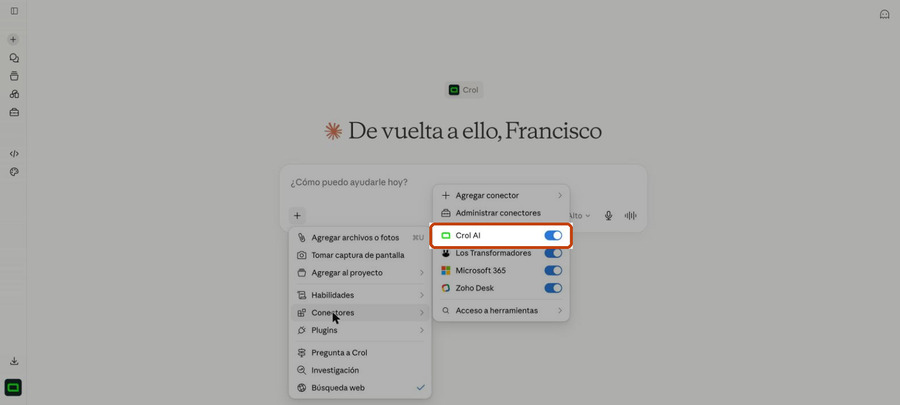The width and height of the screenshot is (900, 405).
Task: Click the Crol organization badge above greeting
Action: tap(463, 90)
